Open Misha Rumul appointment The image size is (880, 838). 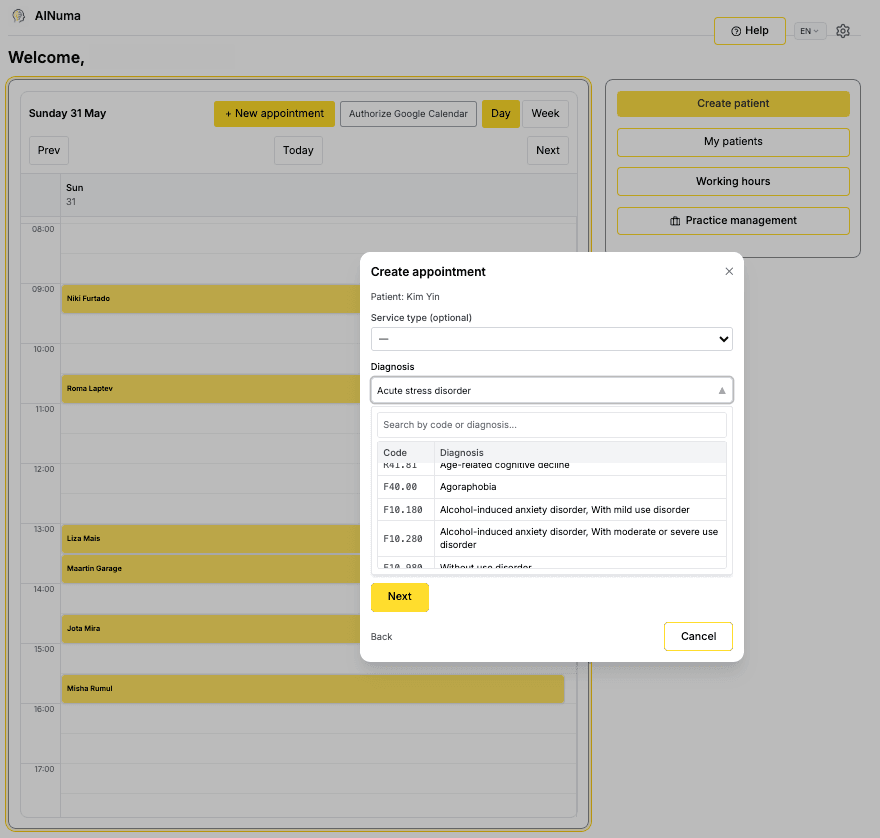313,689
